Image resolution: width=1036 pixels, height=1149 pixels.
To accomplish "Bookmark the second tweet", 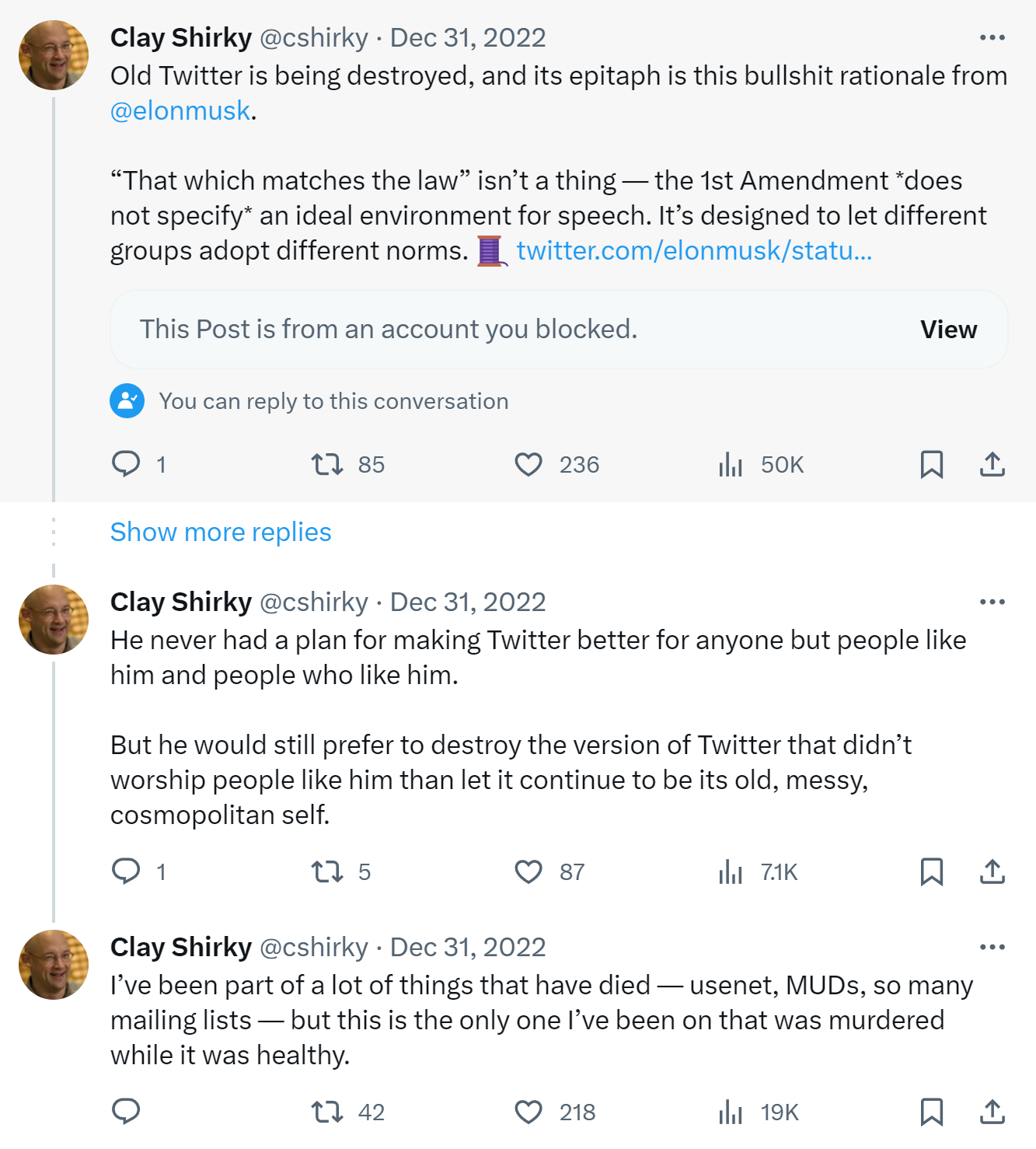I will (x=932, y=871).
